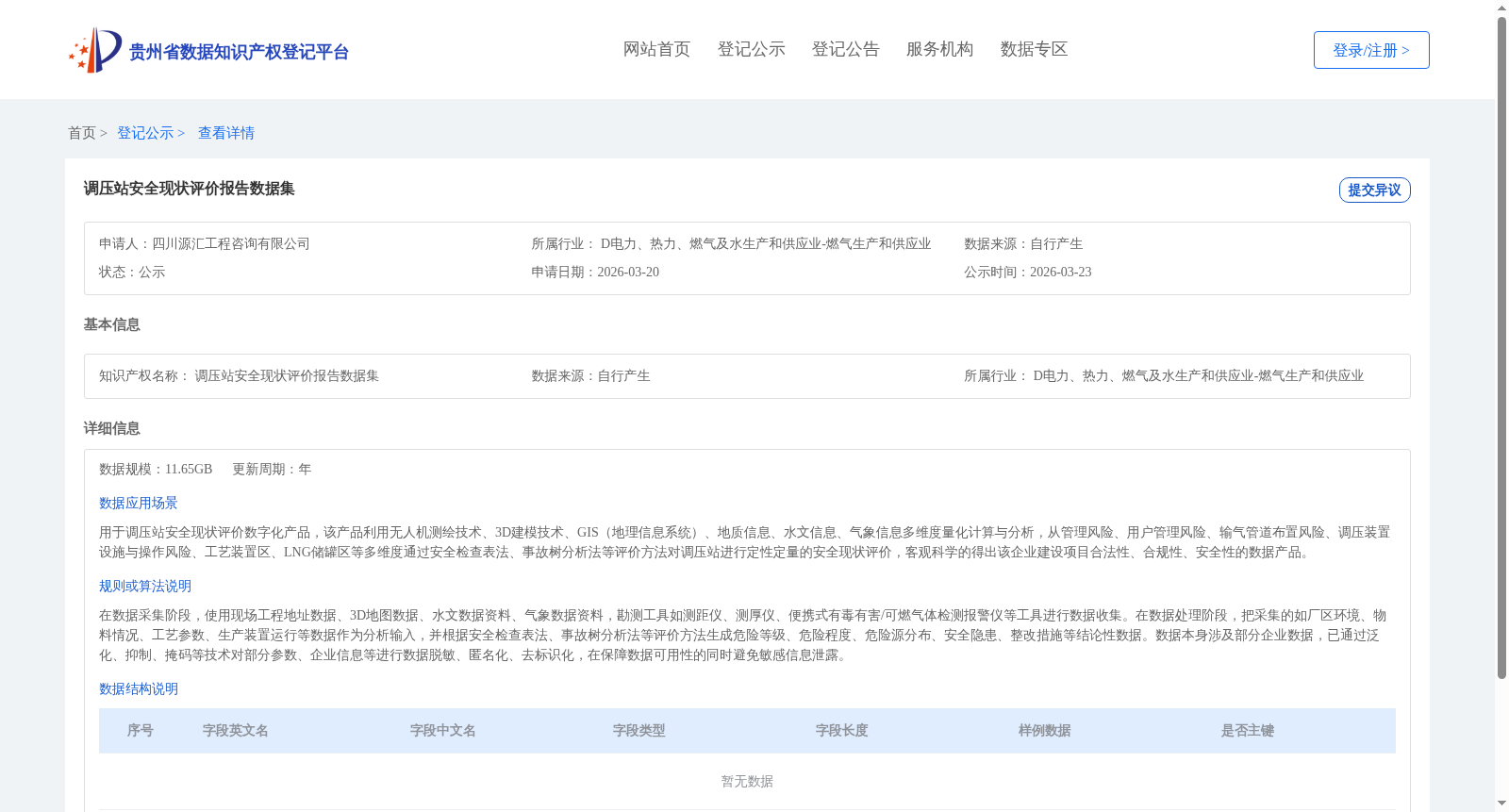Click the 字段类型 column header

click(x=639, y=731)
